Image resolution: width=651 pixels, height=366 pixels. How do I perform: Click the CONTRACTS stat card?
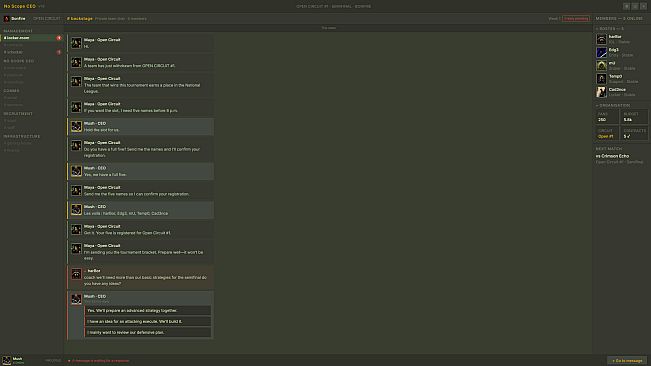[634, 133]
